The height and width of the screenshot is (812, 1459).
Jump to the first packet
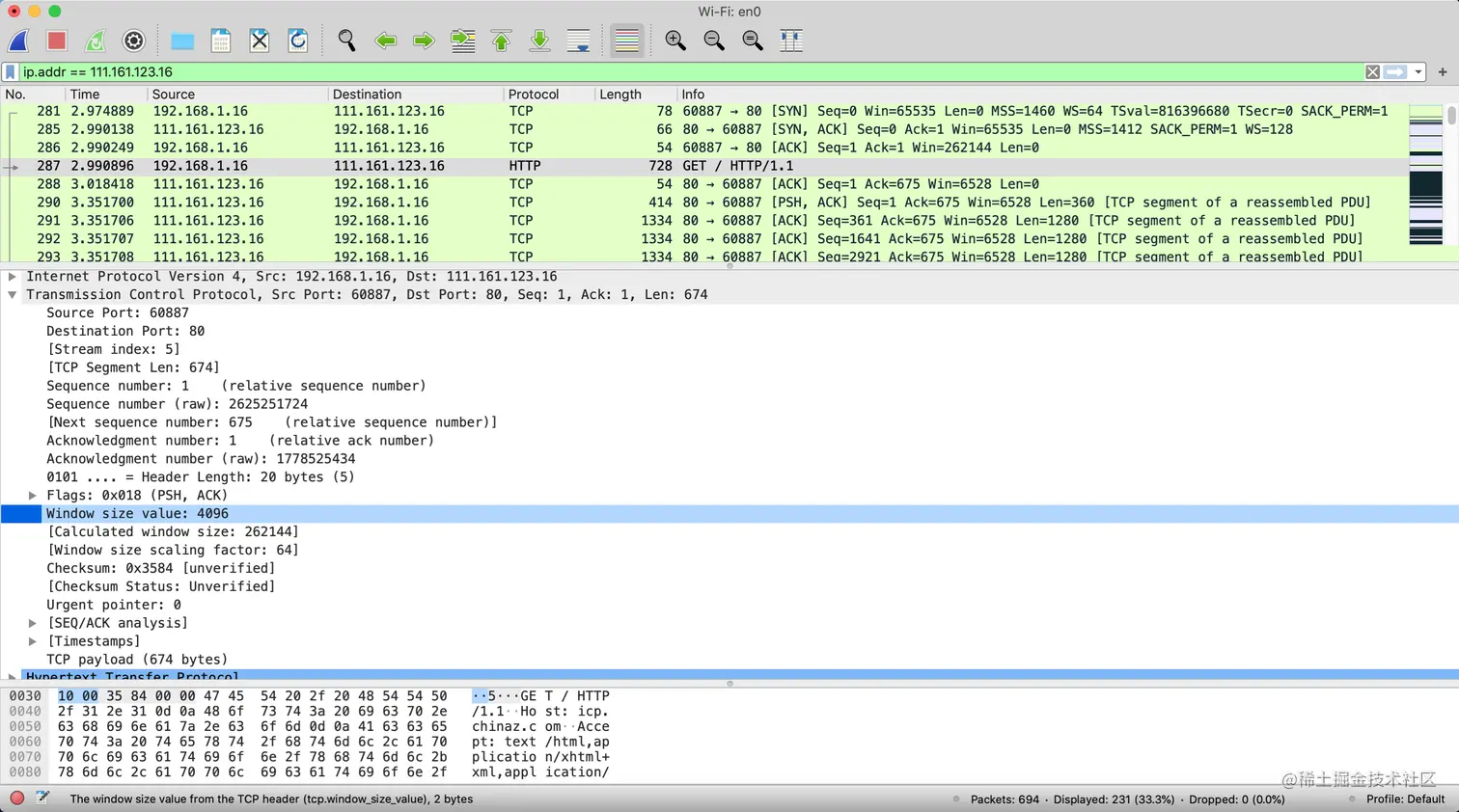point(502,41)
